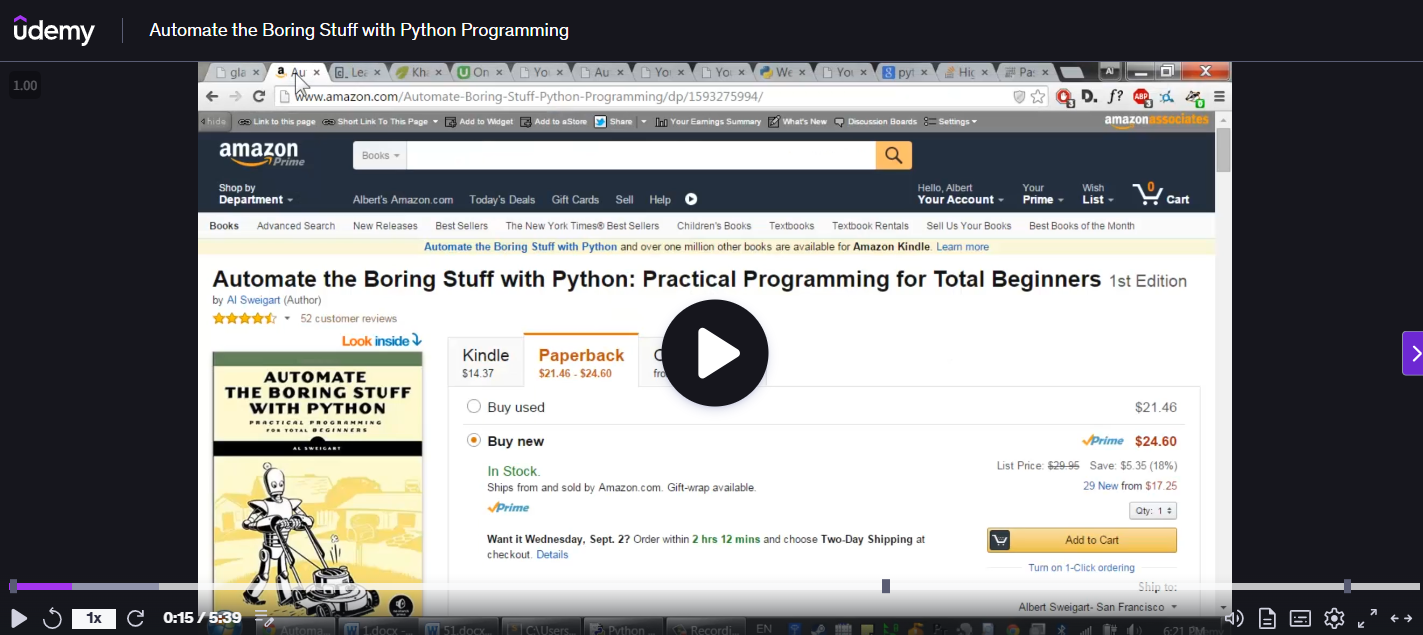Click Gift Cards in Amazon nav
The image size is (1423, 635).
point(575,199)
